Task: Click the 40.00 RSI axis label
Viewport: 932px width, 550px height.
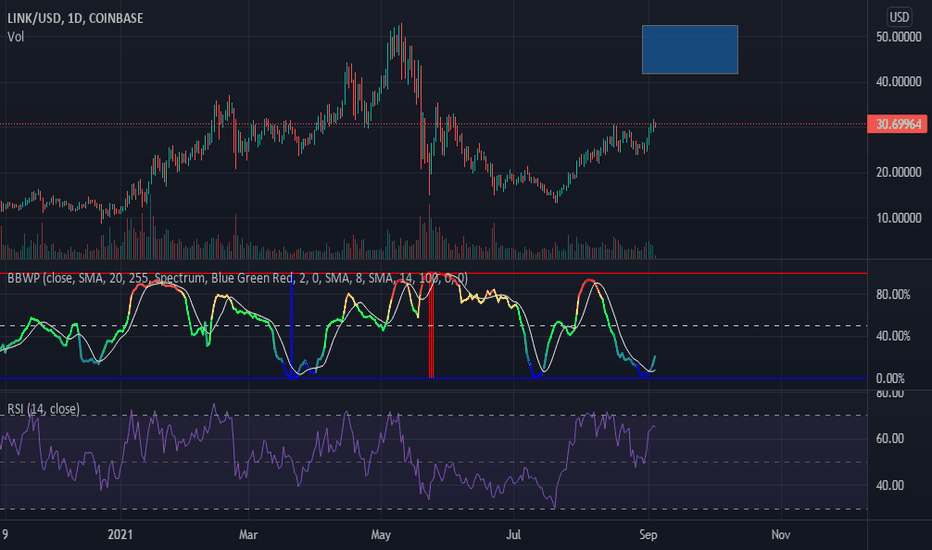Action: pos(890,486)
